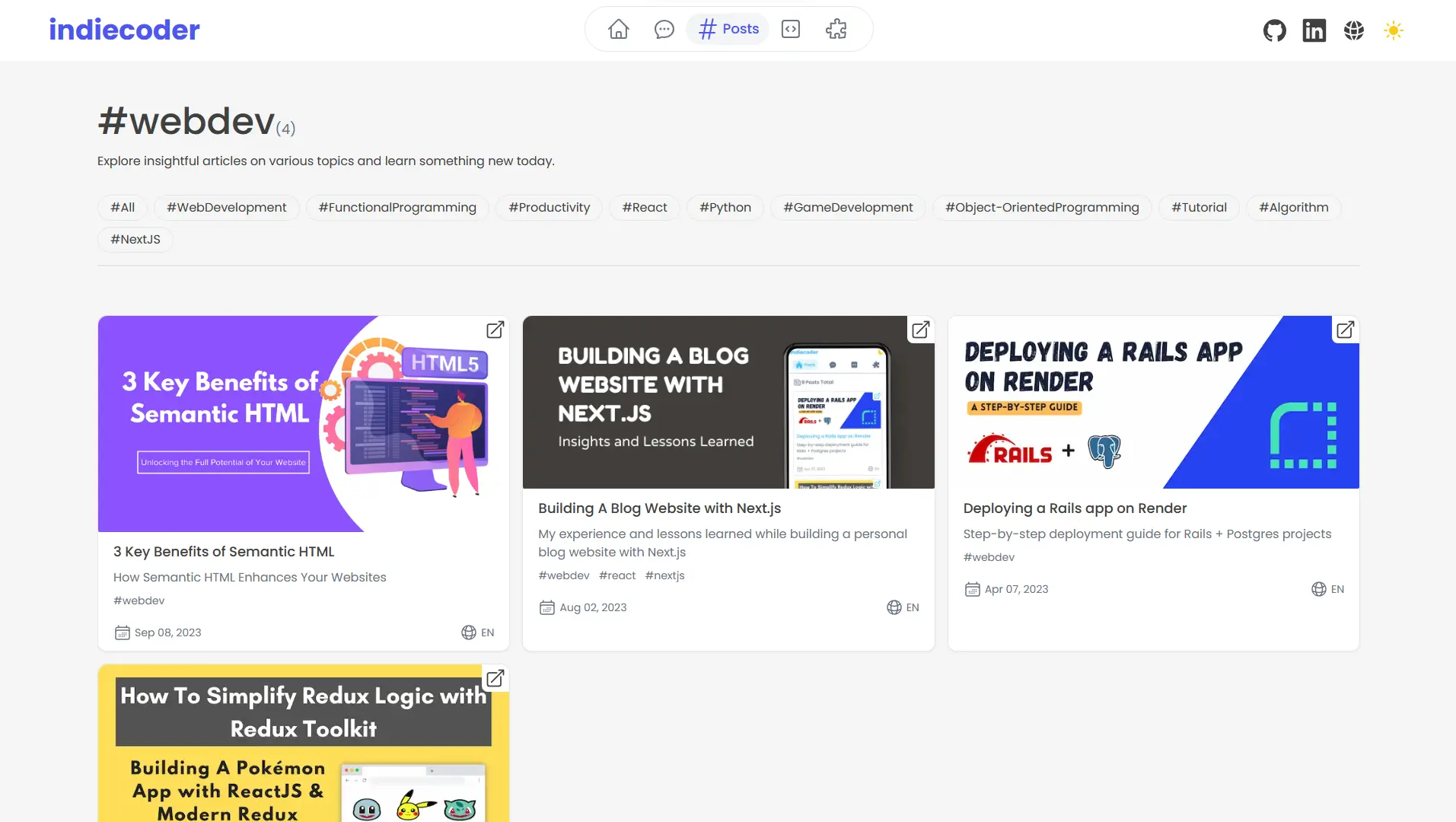Go to the Home icon in navbar
This screenshot has width=1456, height=822.
pos(618,29)
